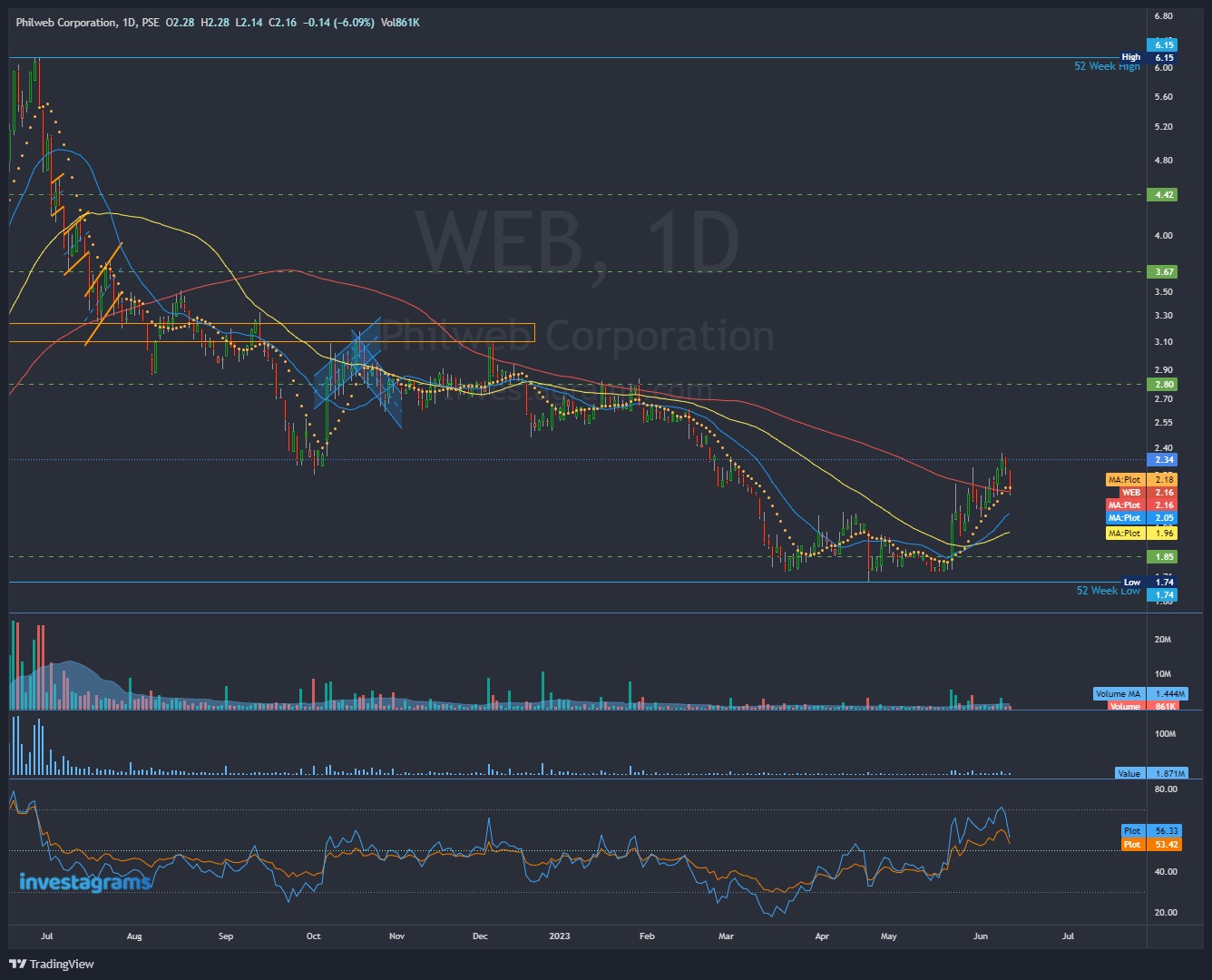Image resolution: width=1212 pixels, height=980 pixels.
Task: Click the orange MA:Plot 2.18 price label
Action: point(1140,479)
